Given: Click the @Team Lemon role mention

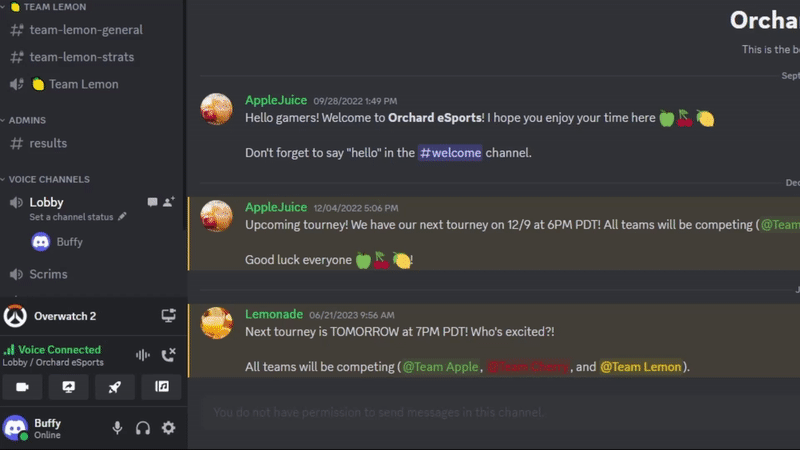Looking at the screenshot, I should [x=641, y=367].
